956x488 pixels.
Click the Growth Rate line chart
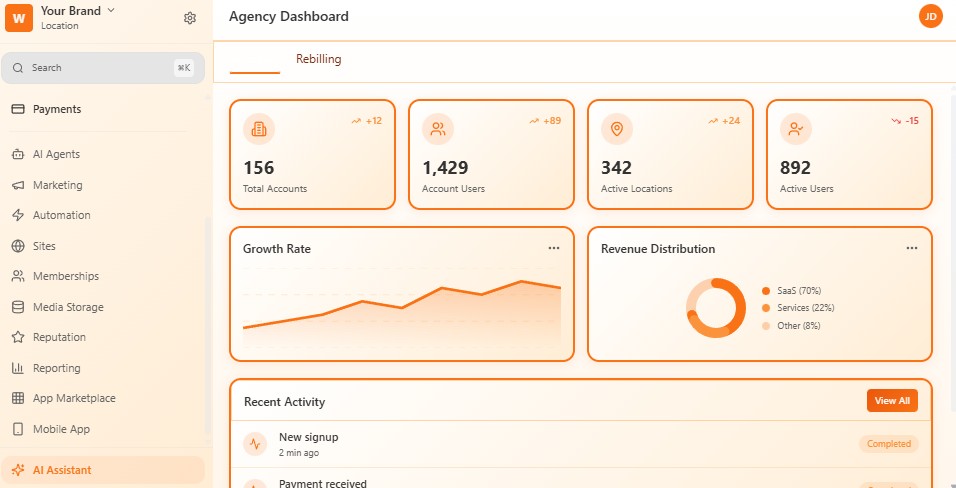pos(402,308)
